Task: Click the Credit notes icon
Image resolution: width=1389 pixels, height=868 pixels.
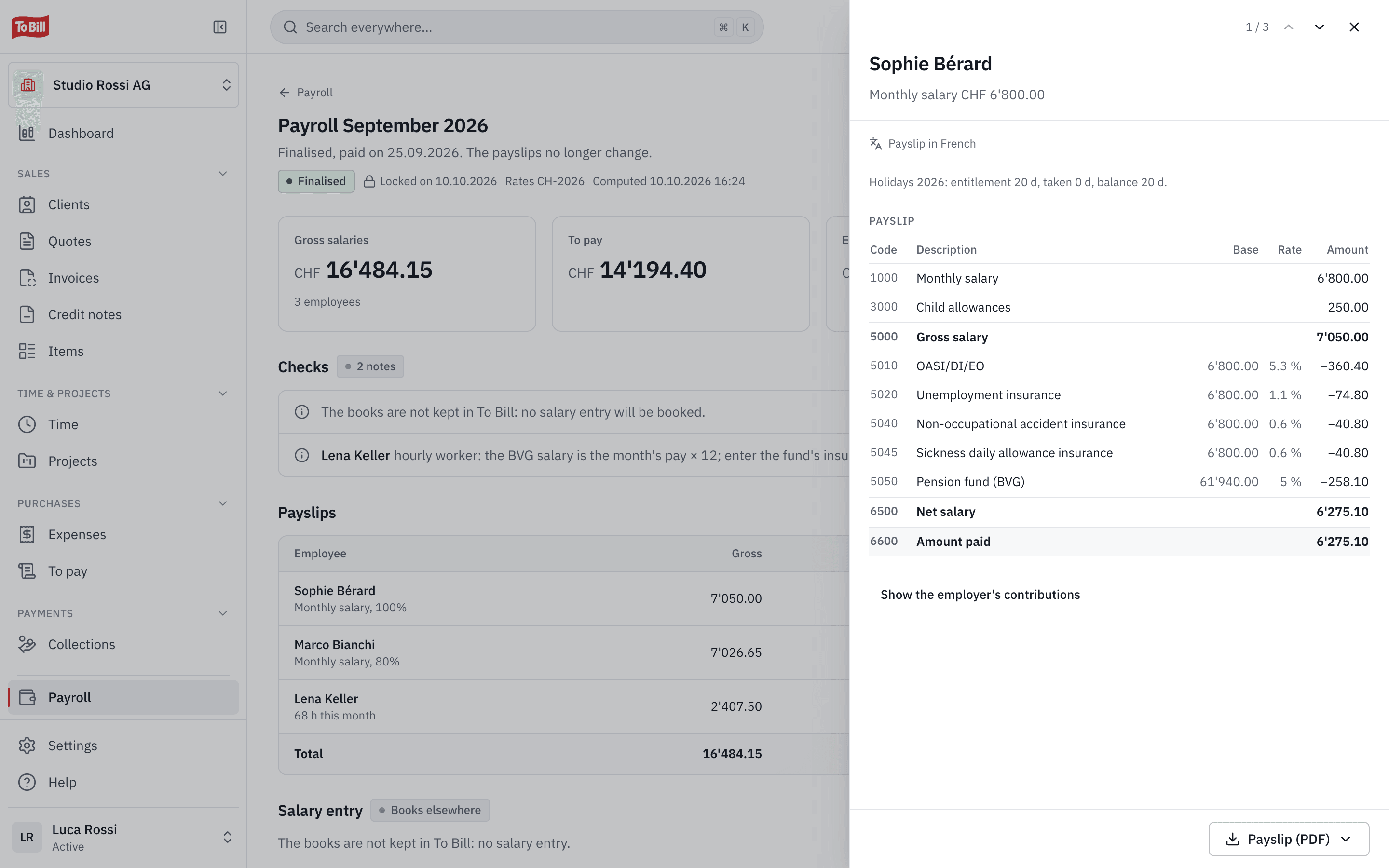Action: pyautogui.click(x=27, y=314)
